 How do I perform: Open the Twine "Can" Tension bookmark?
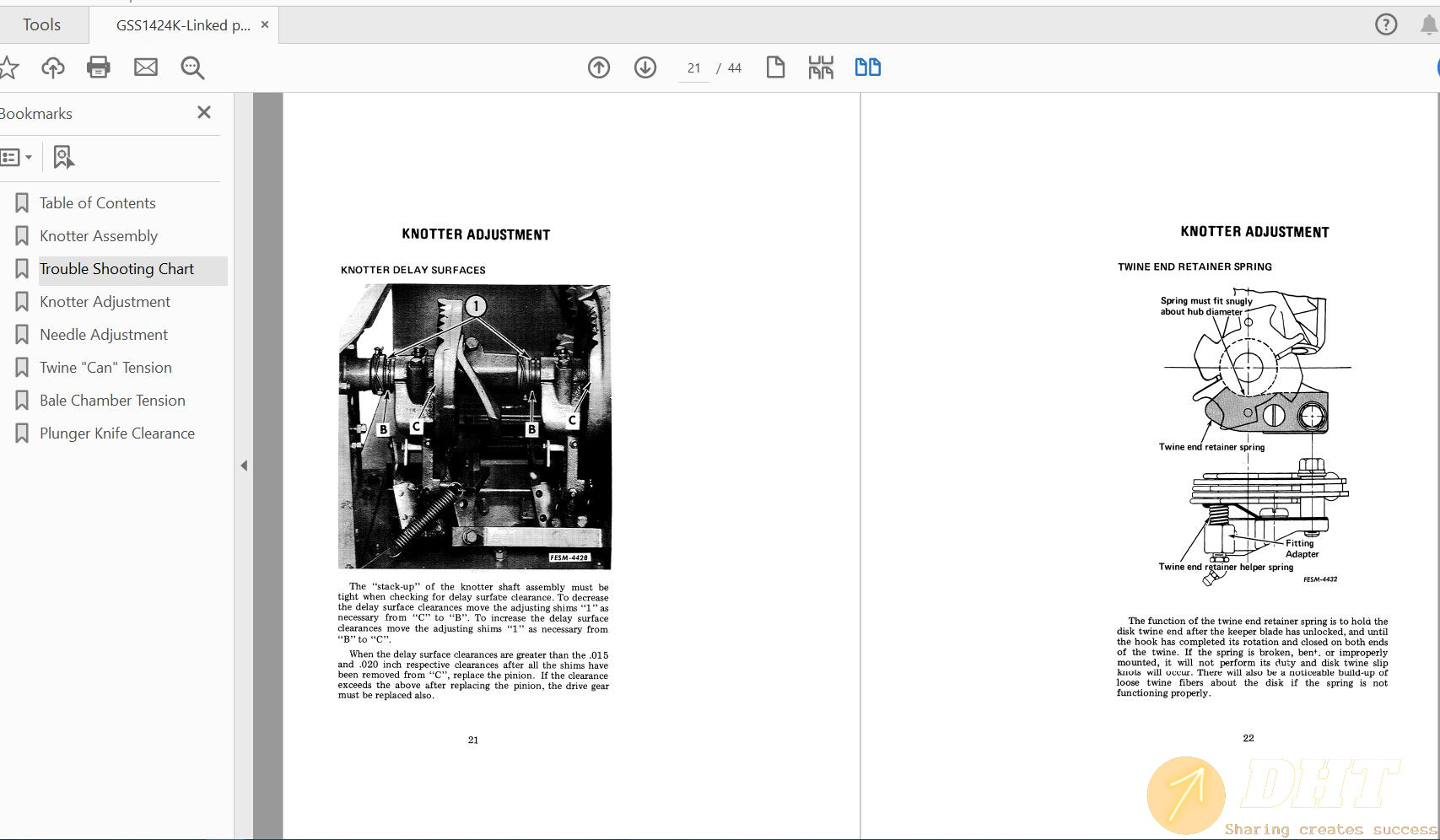point(105,368)
